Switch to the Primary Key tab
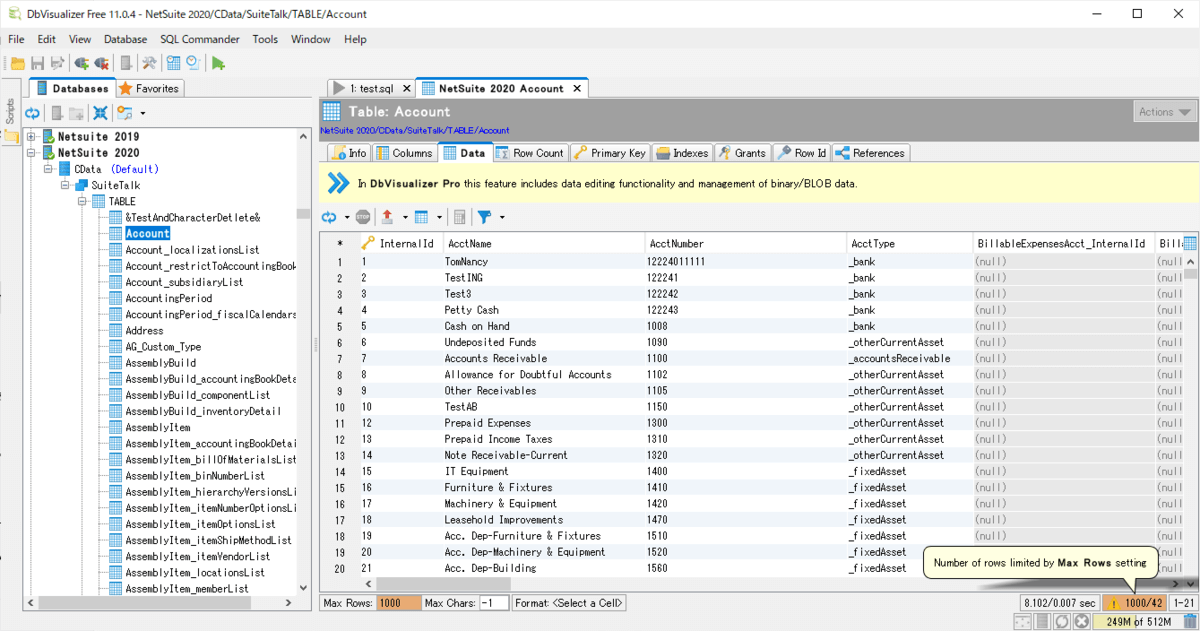Viewport: 1200px width, 631px height. tap(610, 153)
